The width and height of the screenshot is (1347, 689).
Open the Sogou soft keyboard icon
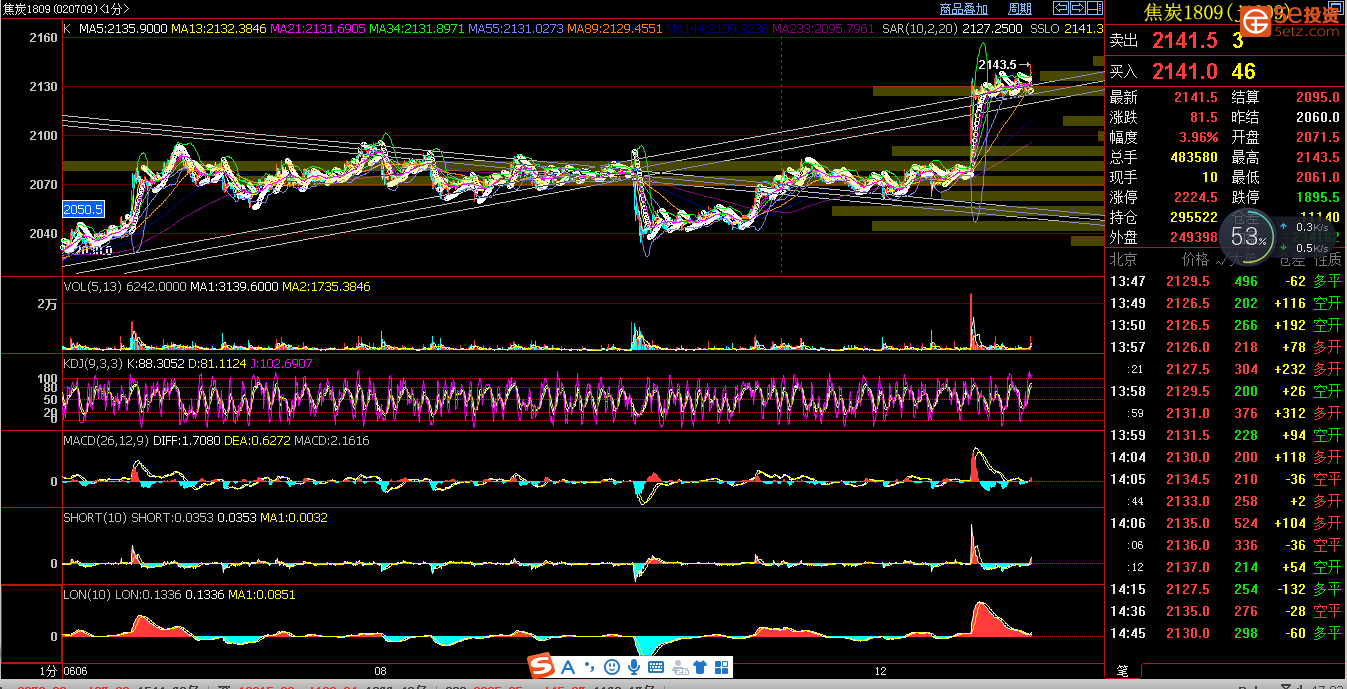[x=657, y=667]
